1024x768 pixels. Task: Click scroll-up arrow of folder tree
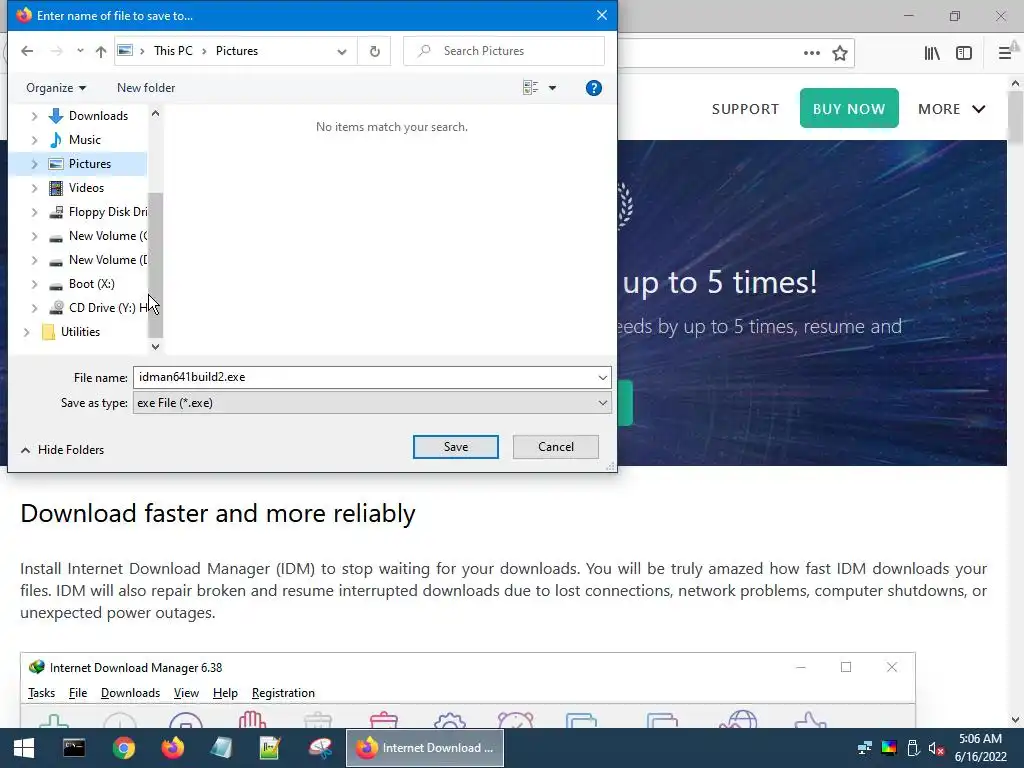[x=155, y=113]
